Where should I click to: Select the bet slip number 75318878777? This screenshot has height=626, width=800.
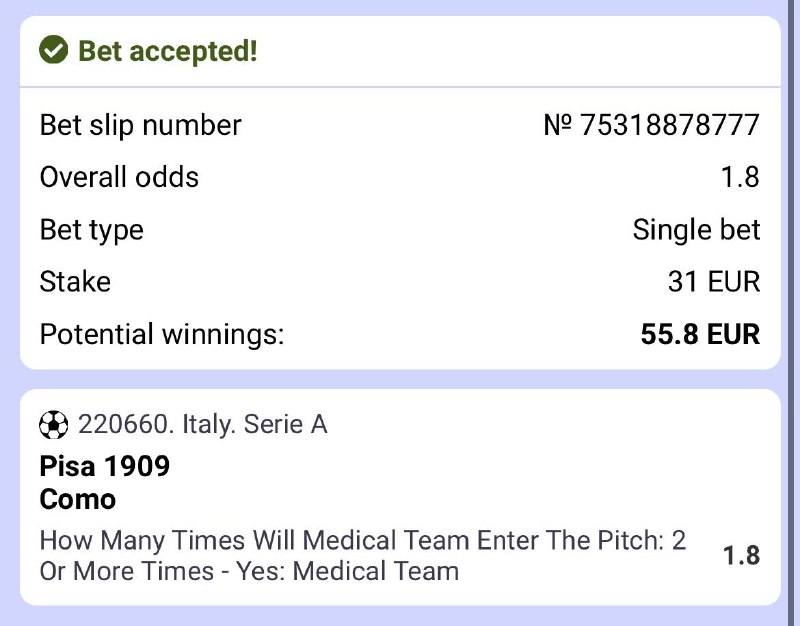coord(670,126)
